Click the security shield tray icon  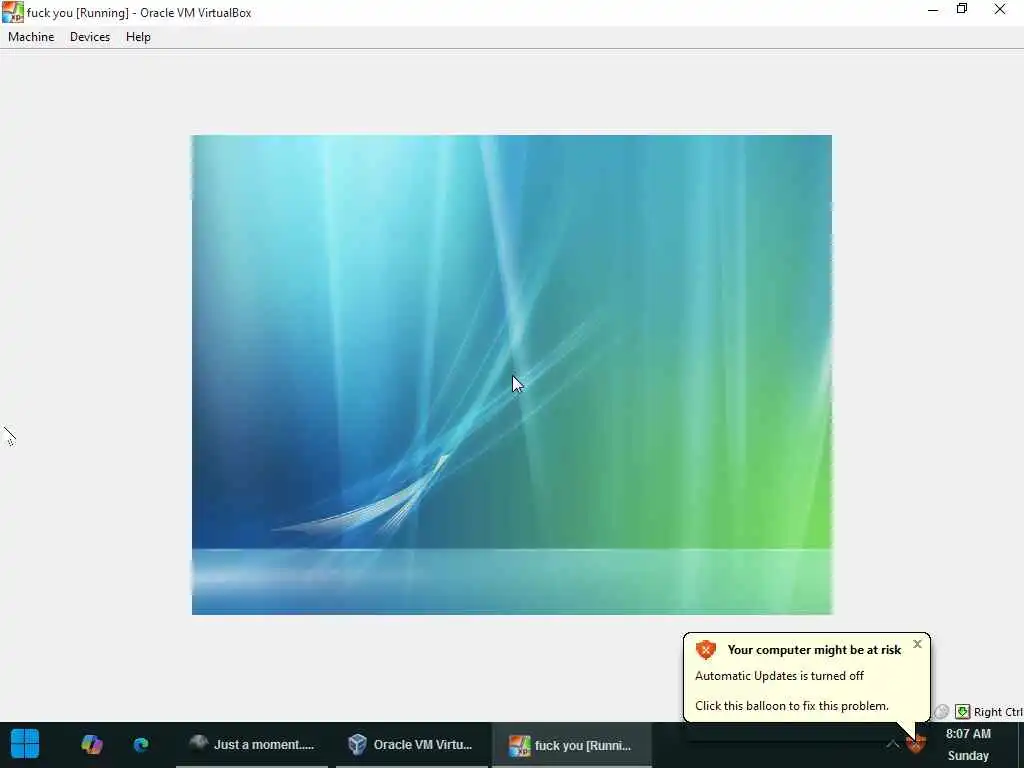tap(916, 744)
